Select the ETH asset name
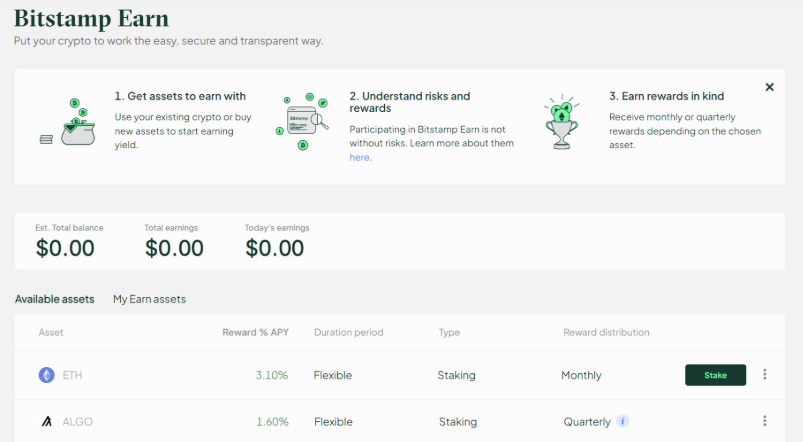This screenshot has height=442, width=803. 72,375
